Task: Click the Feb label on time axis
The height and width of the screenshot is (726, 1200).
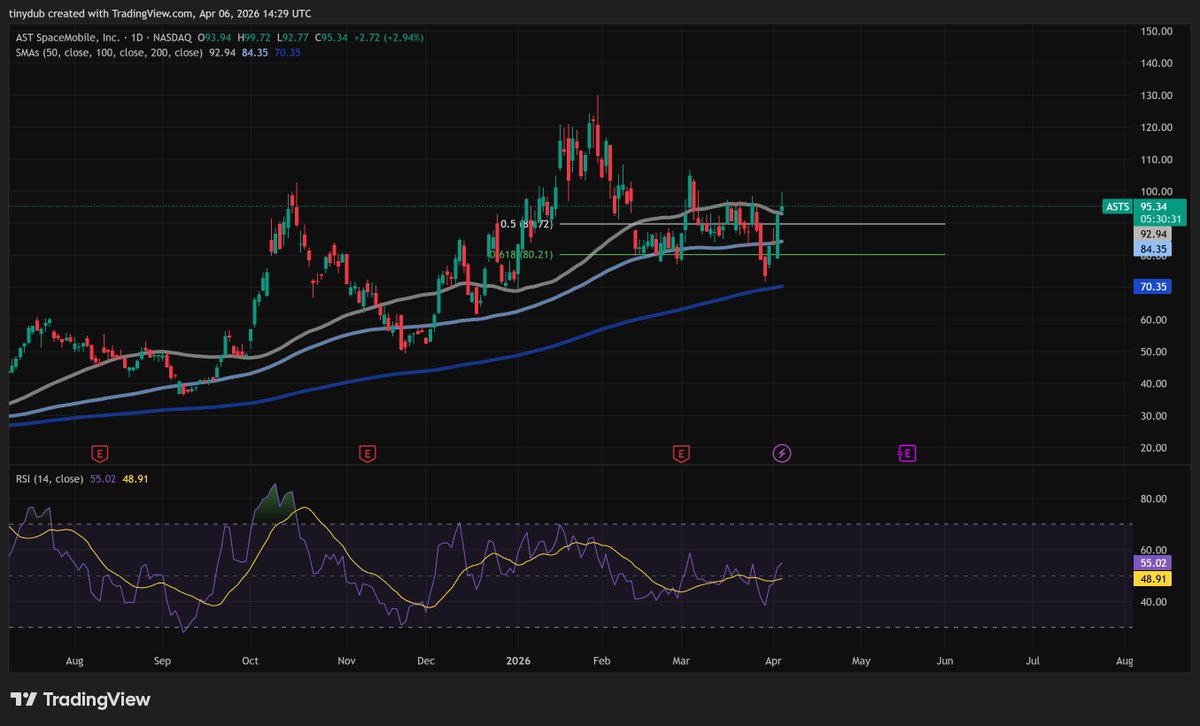Action: tap(601, 661)
